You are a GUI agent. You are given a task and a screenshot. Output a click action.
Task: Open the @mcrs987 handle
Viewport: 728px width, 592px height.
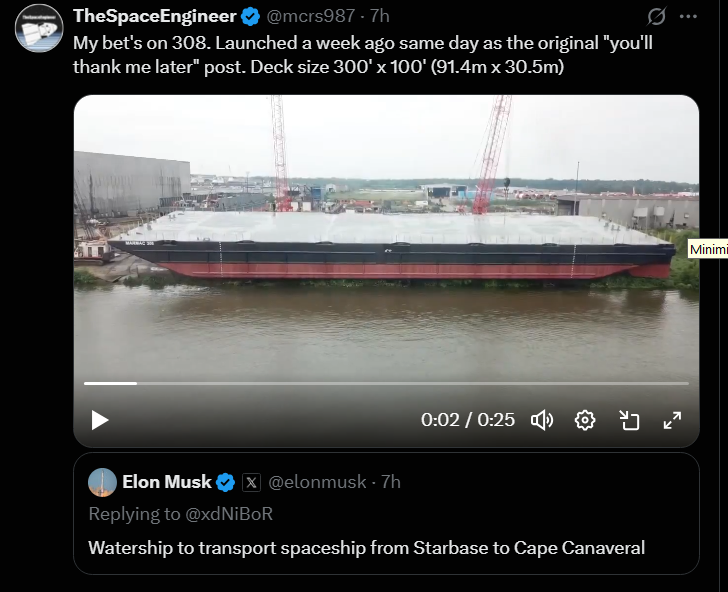[x=309, y=17]
